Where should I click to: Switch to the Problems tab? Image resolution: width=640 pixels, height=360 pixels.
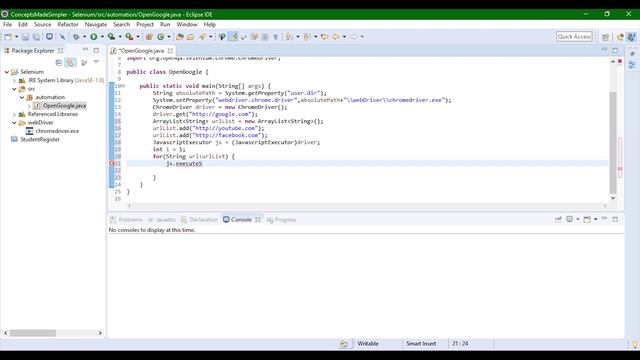(x=126, y=220)
